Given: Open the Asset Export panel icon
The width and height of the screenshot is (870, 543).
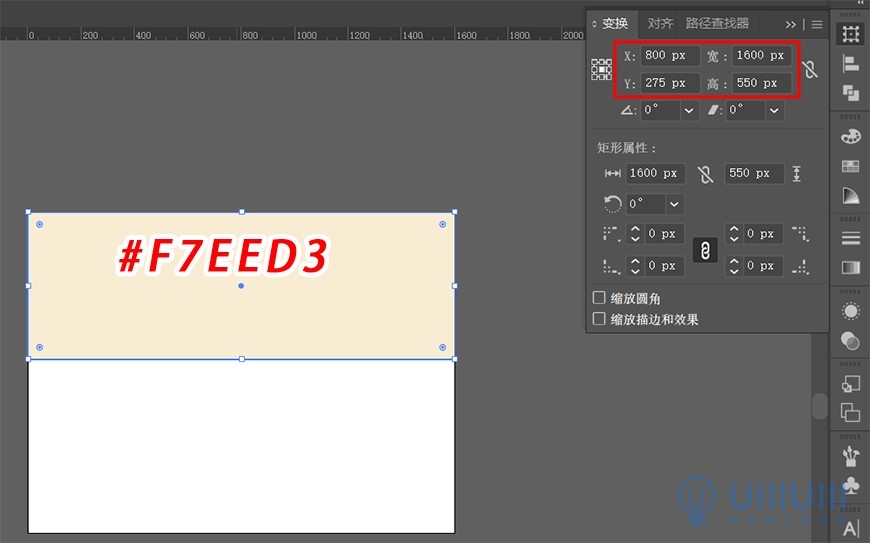Looking at the screenshot, I should point(850,384).
